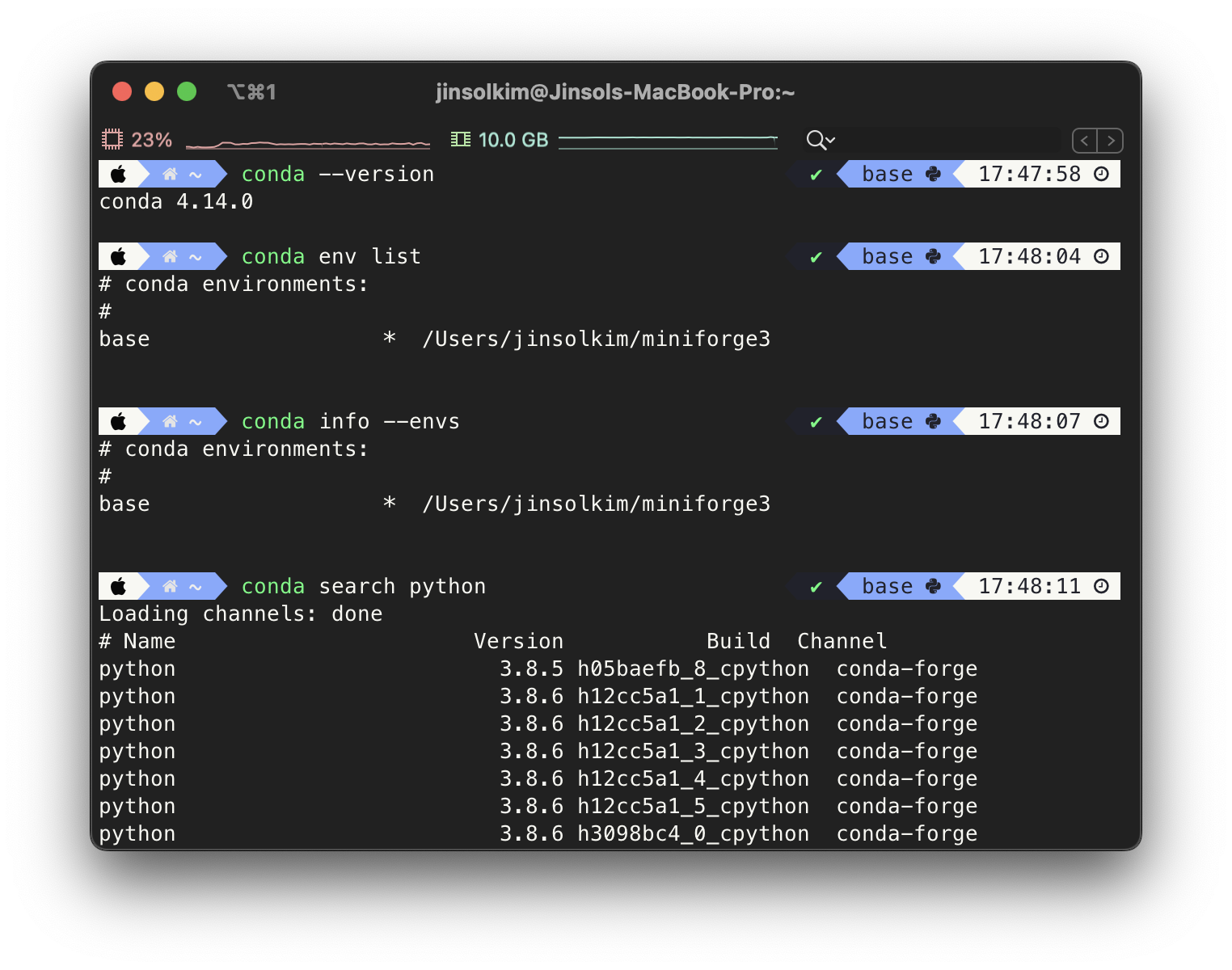The image size is (1232, 970).
Task: Click the home icon beside conda env list
Action: pyautogui.click(x=170, y=256)
